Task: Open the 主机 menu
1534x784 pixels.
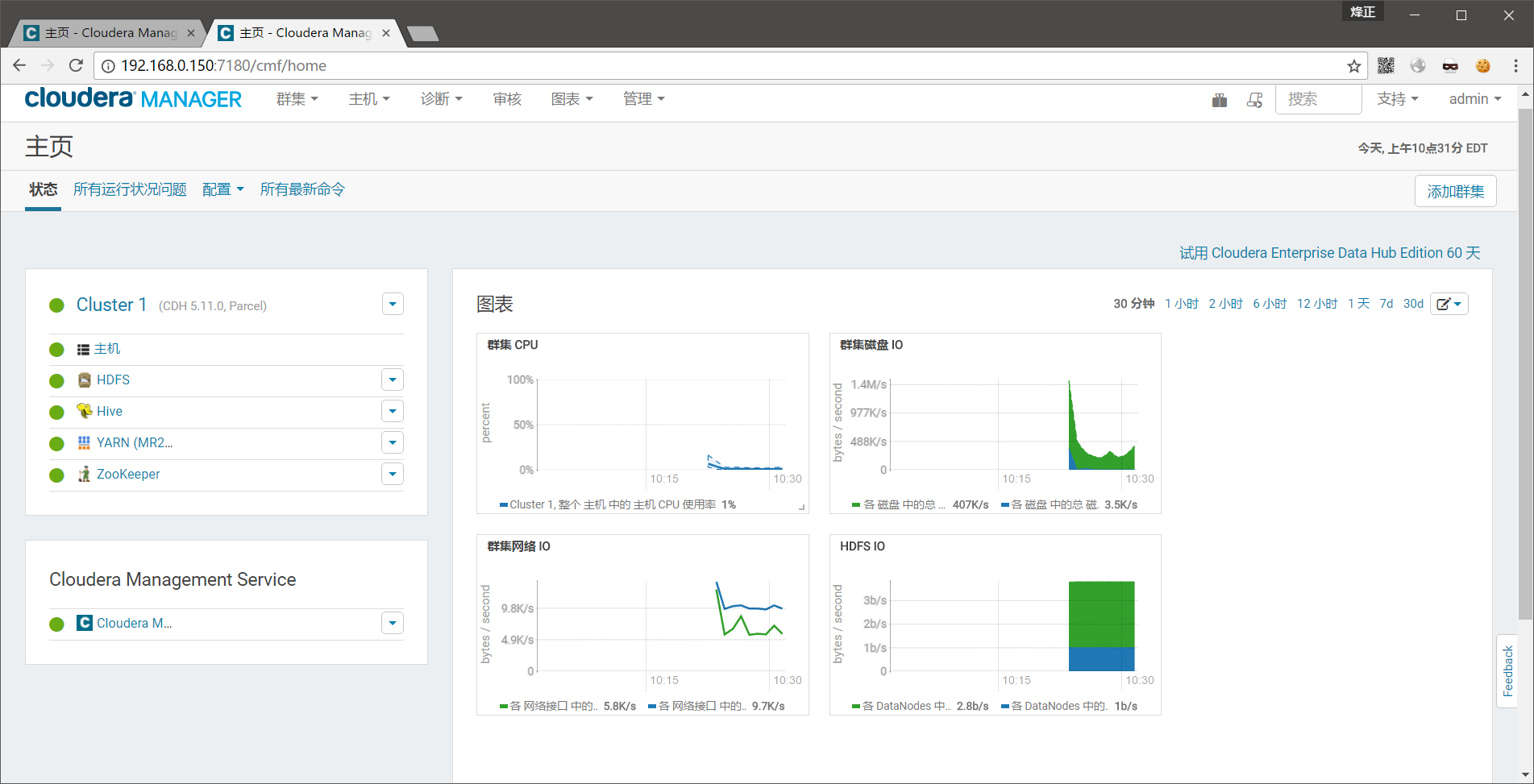Action: click(369, 98)
